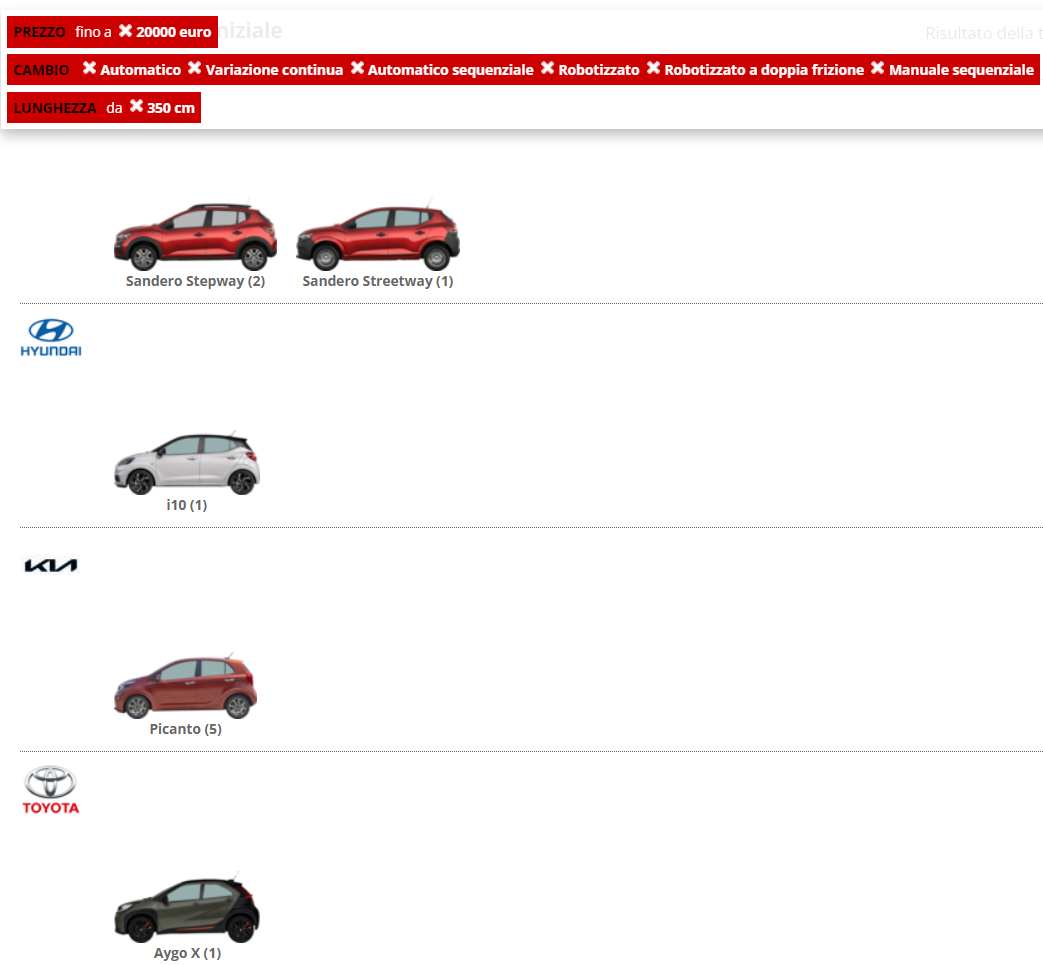This screenshot has height=965, width=1043.
Task: Click the PREZZO filter label
Action: point(40,32)
